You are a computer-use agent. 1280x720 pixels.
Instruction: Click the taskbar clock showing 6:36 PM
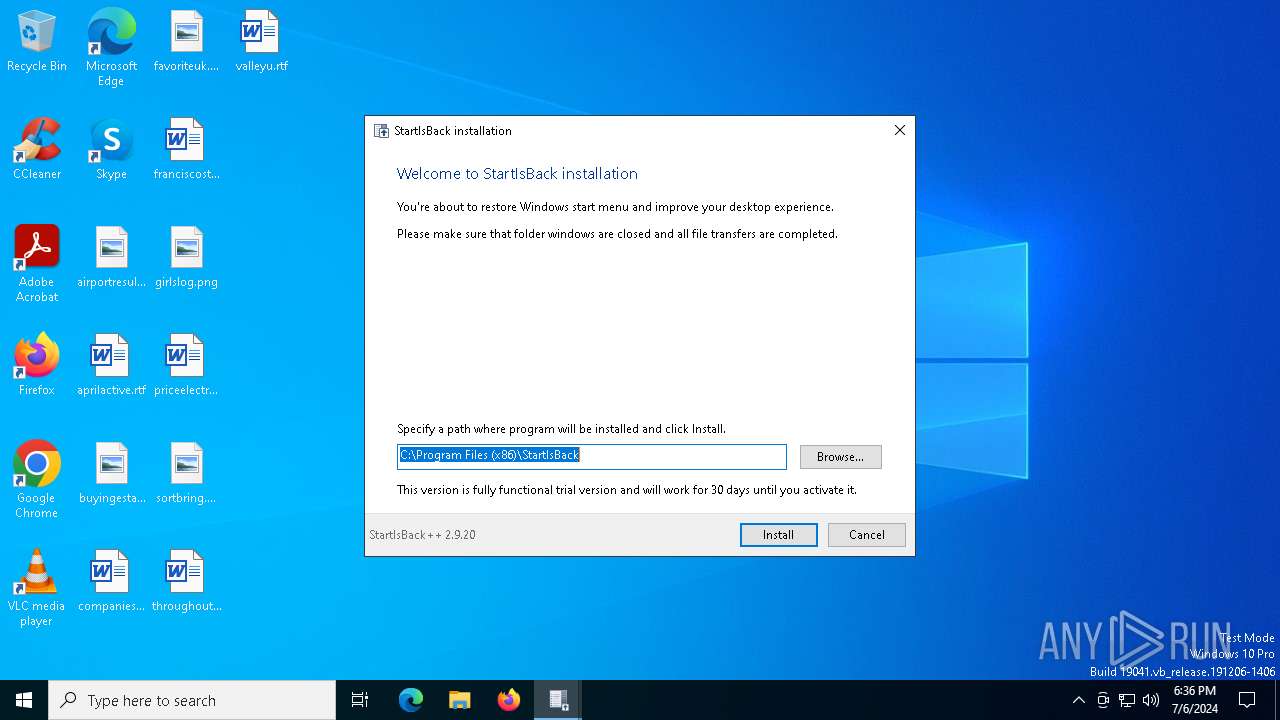point(1195,700)
